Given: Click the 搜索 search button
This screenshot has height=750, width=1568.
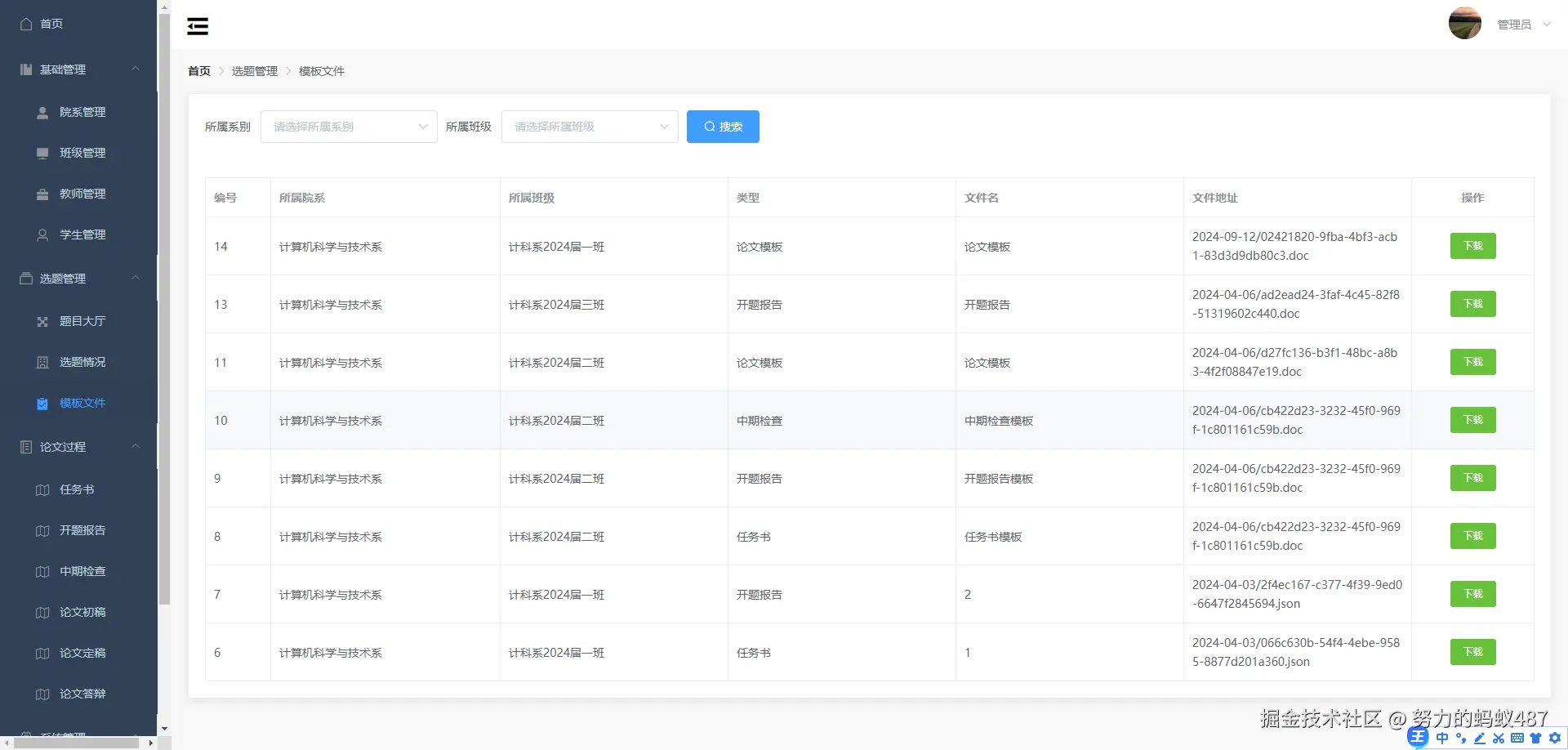Looking at the screenshot, I should click(x=722, y=127).
